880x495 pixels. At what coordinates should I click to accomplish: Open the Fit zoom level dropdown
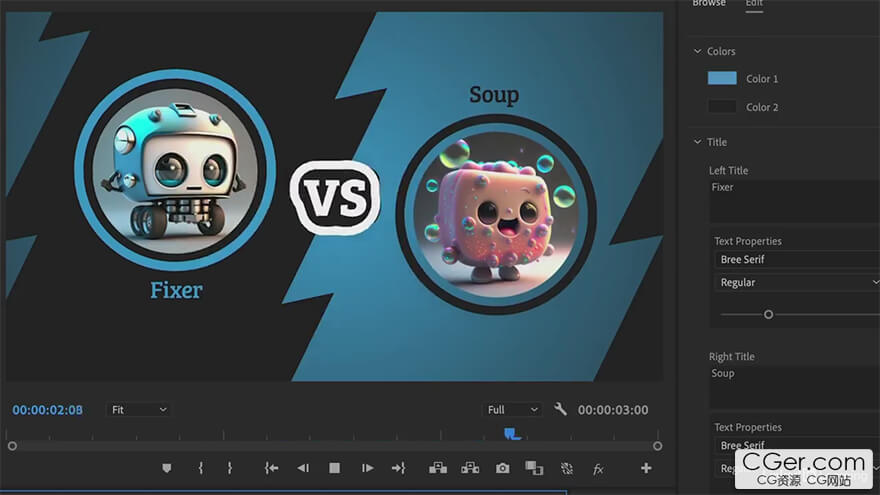138,410
